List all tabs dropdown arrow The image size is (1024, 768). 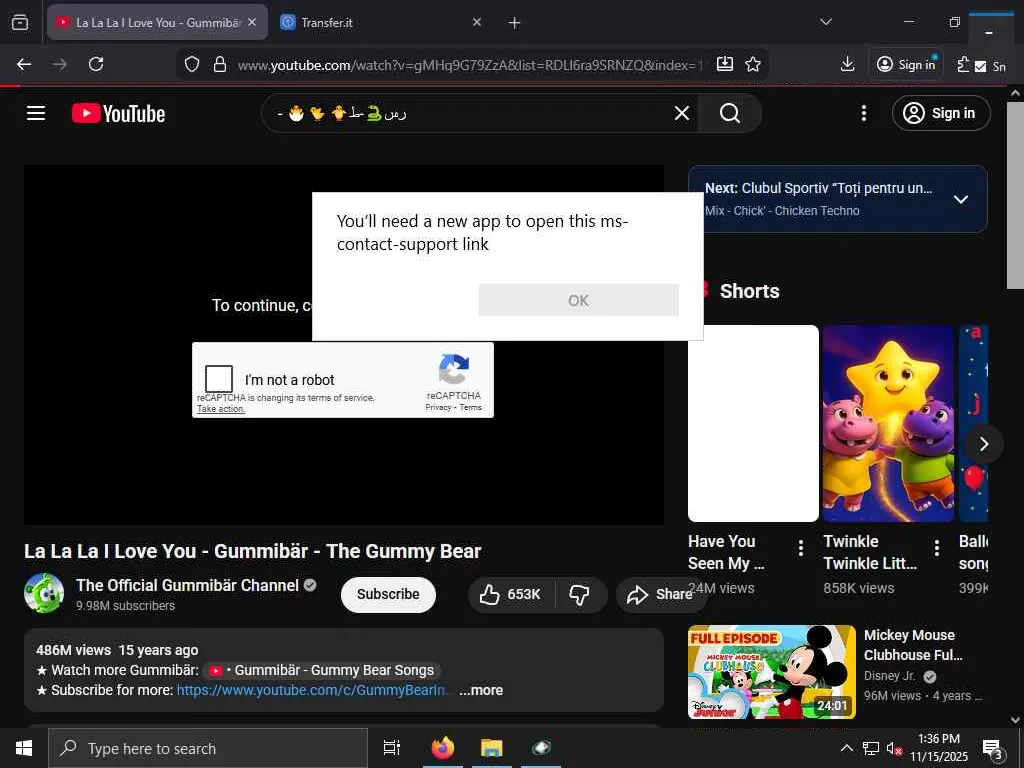tap(825, 22)
